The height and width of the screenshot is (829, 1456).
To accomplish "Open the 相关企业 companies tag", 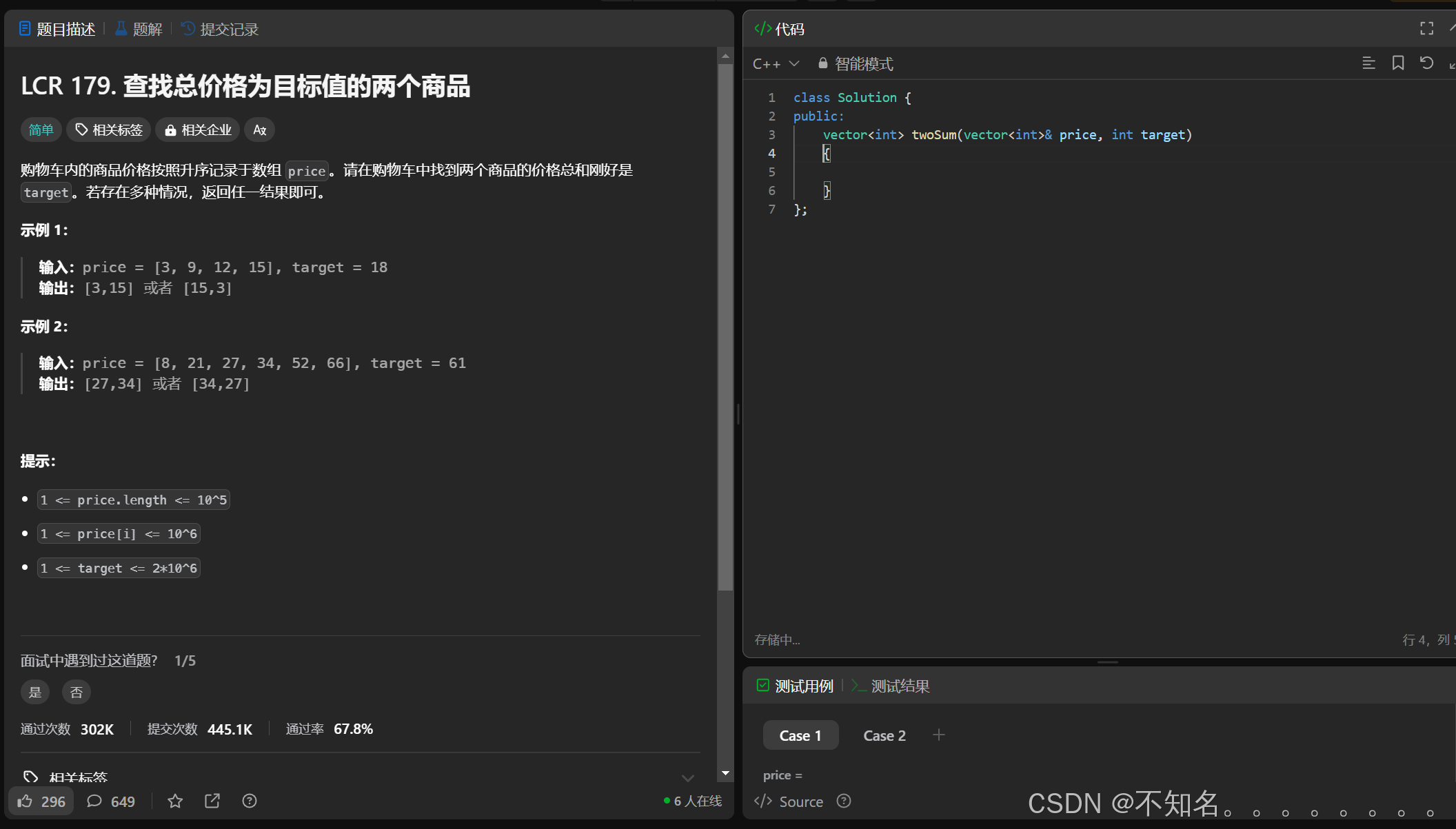I will pos(198,130).
